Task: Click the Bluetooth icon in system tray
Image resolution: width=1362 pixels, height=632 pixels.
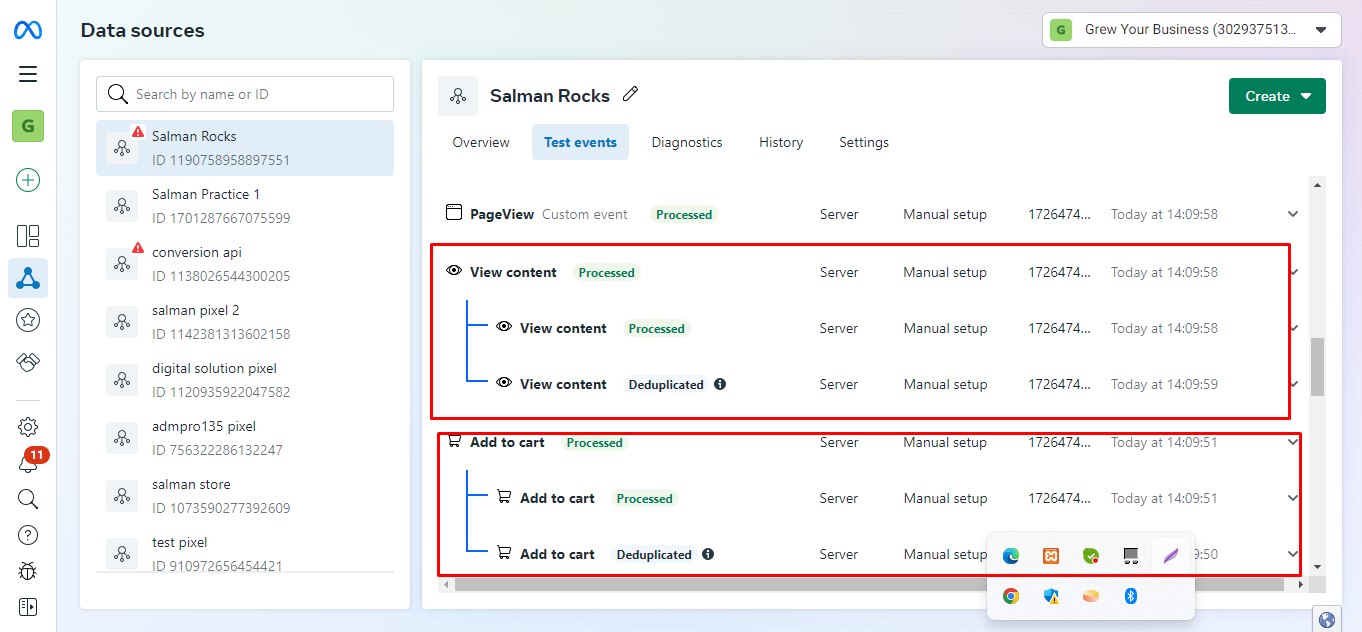Action: 1131,596
